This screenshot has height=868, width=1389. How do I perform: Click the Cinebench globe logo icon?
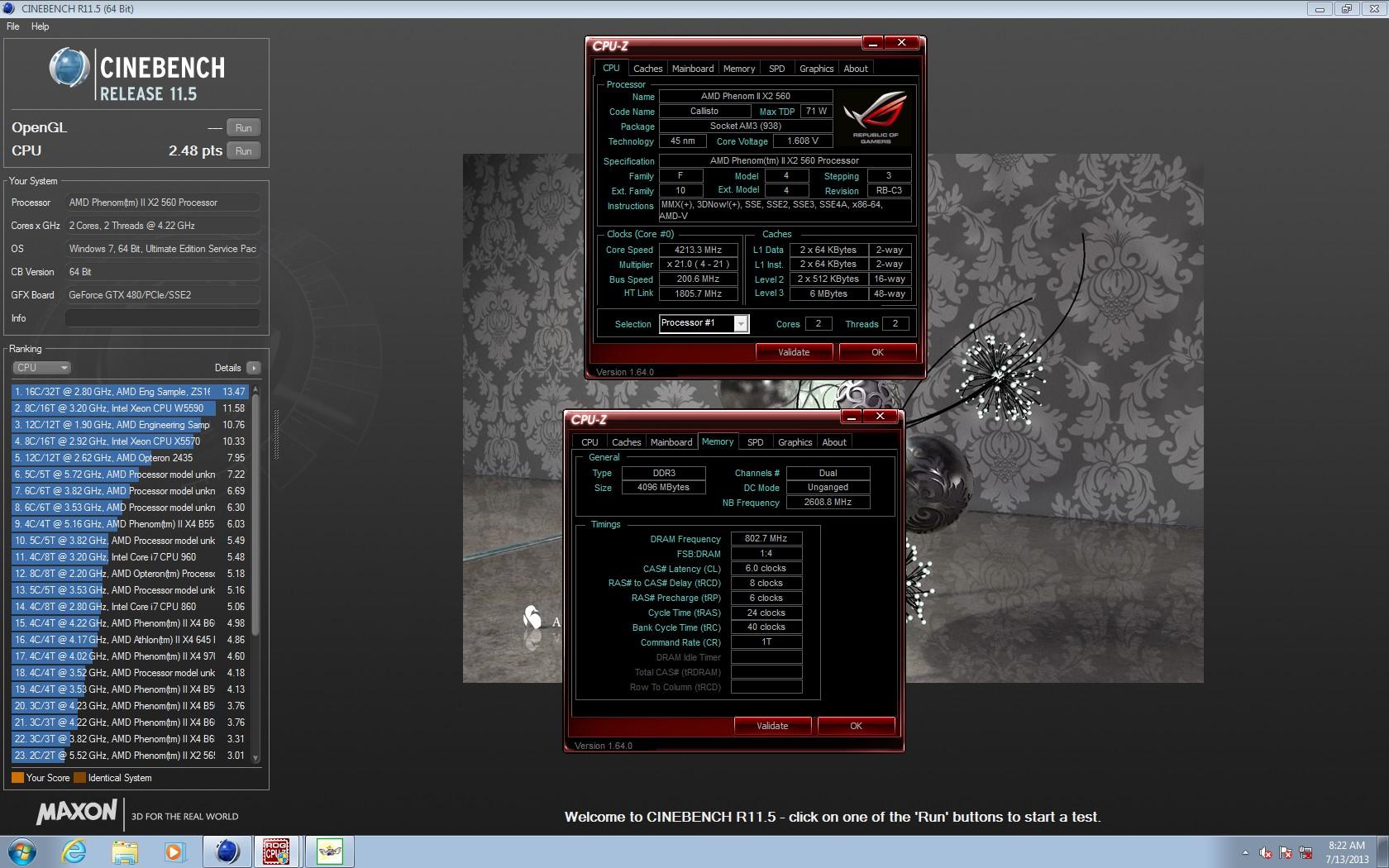click(69, 68)
